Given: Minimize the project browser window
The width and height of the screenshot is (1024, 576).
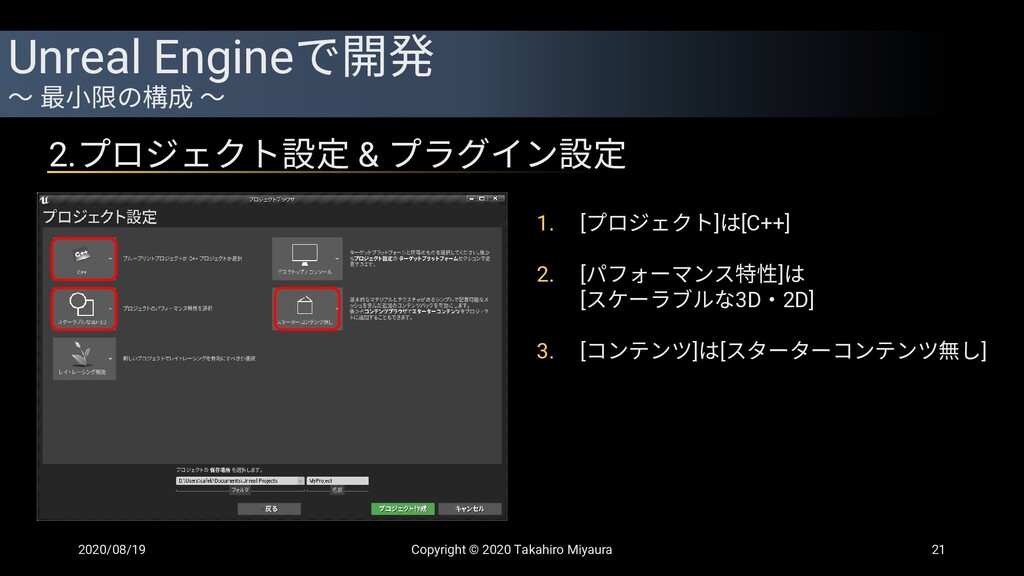Looking at the screenshot, I should pyautogui.click(x=471, y=199).
